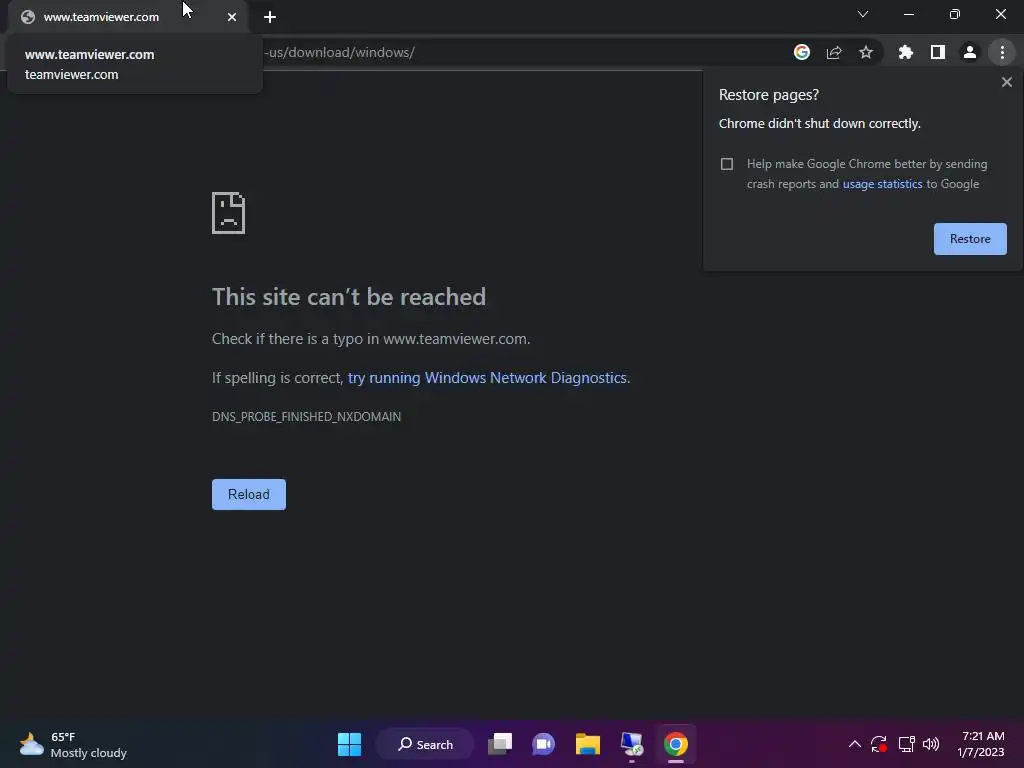Click the Google account icon in address bar

pos(801,52)
